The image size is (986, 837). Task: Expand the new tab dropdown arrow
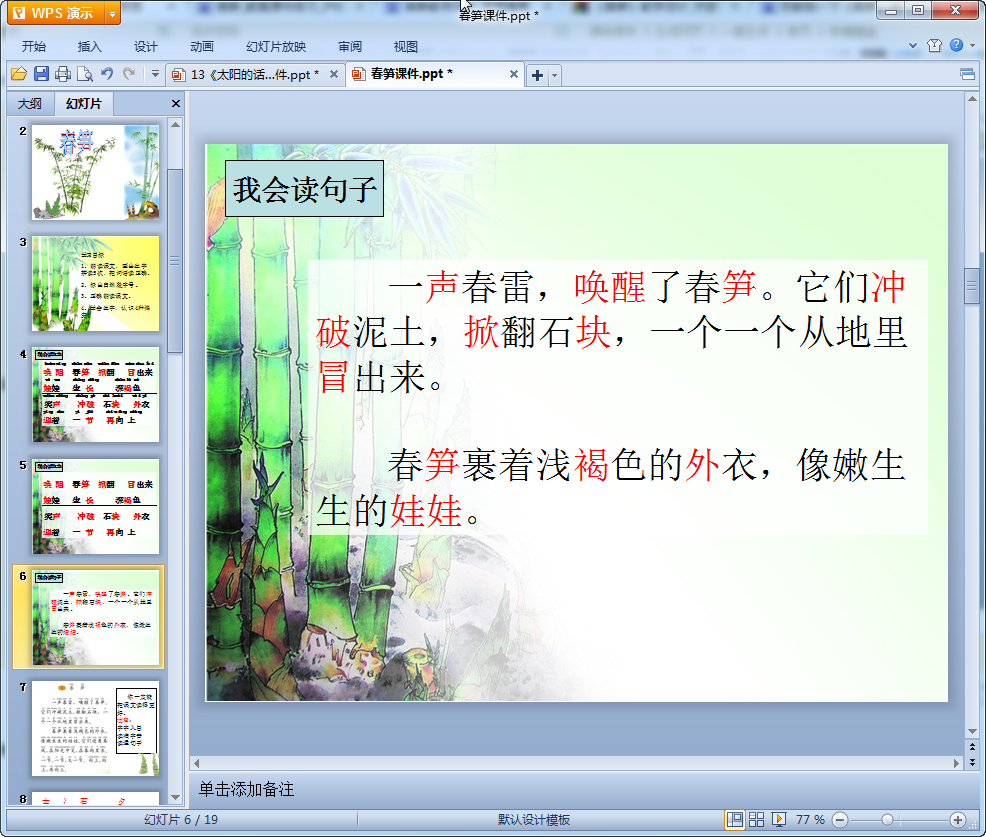click(x=555, y=75)
